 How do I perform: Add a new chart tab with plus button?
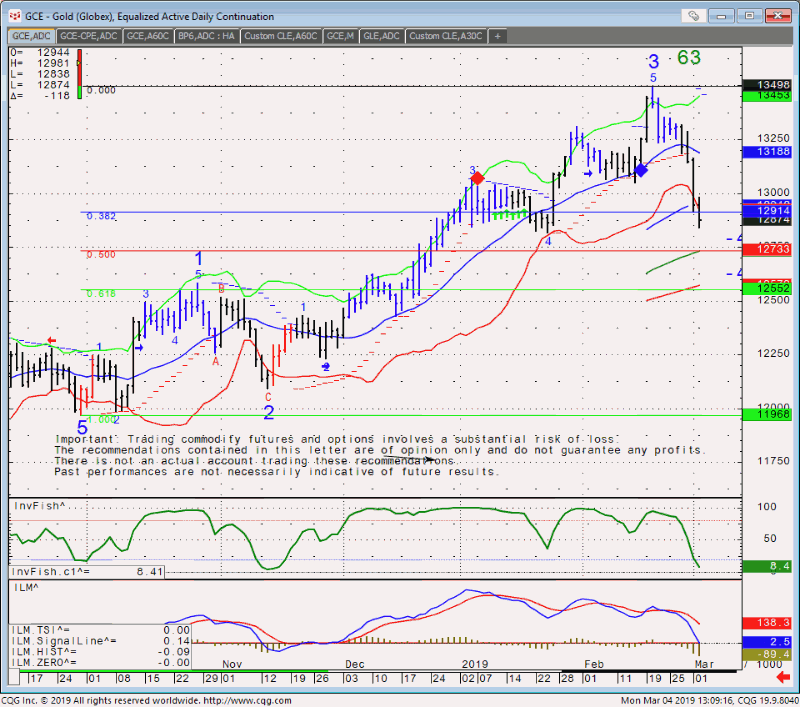click(x=498, y=36)
